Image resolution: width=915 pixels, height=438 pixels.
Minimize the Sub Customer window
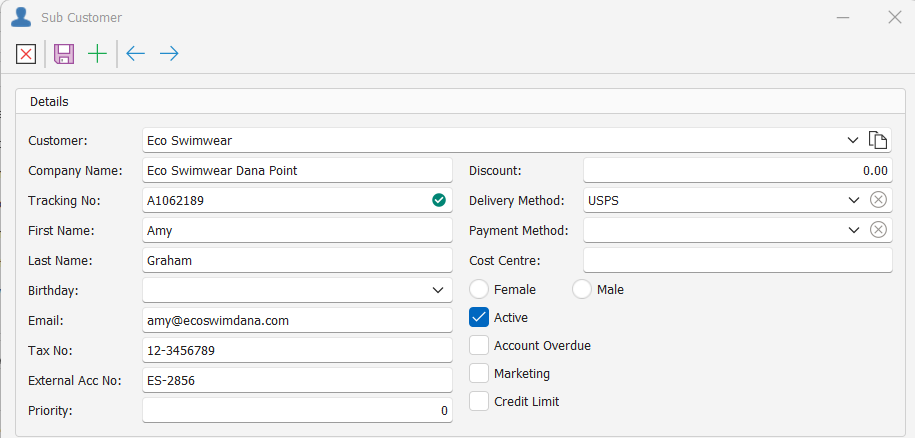pos(843,17)
